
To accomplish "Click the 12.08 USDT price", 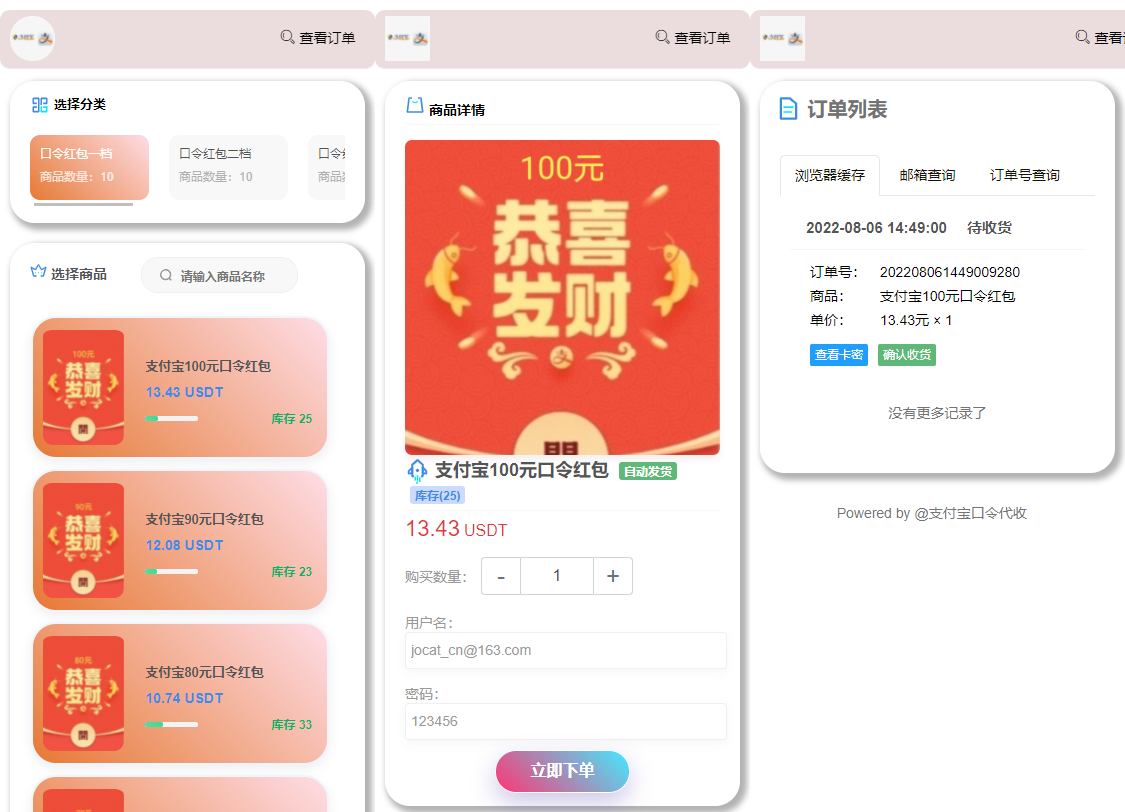I will tap(184, 545).
